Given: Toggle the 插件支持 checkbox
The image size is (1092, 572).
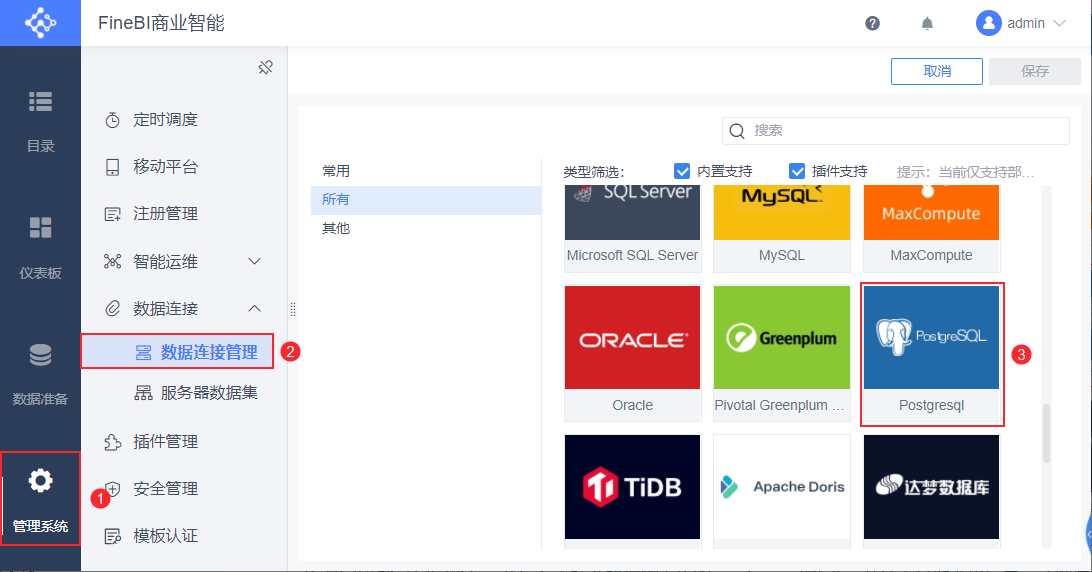Looking at the screenshot, I should 797,171.
